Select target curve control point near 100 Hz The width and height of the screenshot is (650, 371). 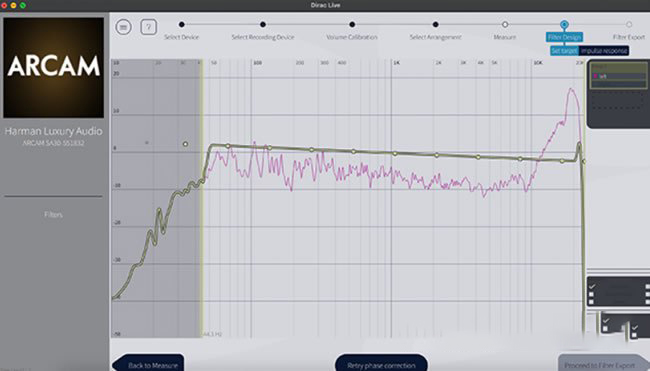[269, 148]
